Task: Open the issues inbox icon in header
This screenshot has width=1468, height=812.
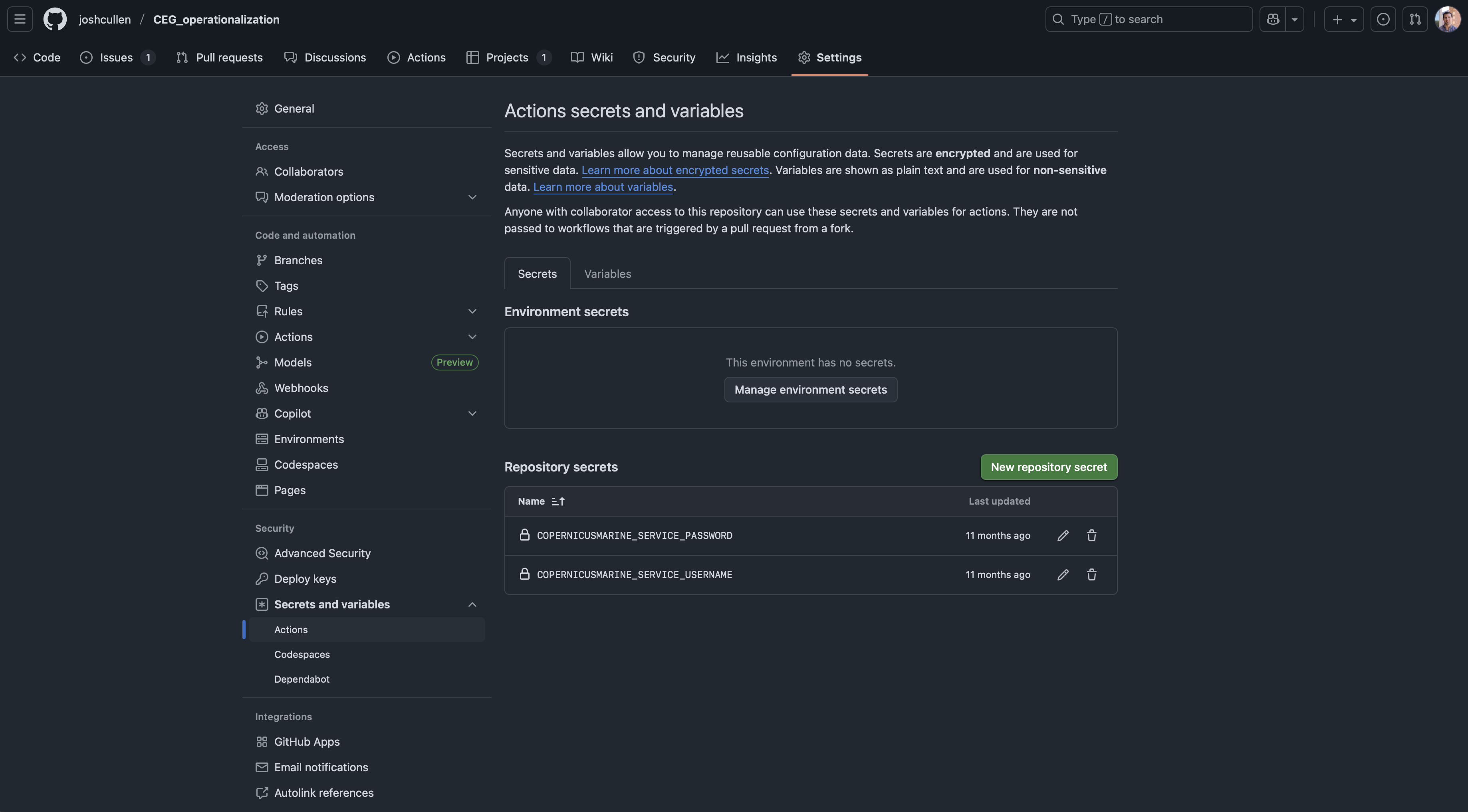Action: (1383, 20)
